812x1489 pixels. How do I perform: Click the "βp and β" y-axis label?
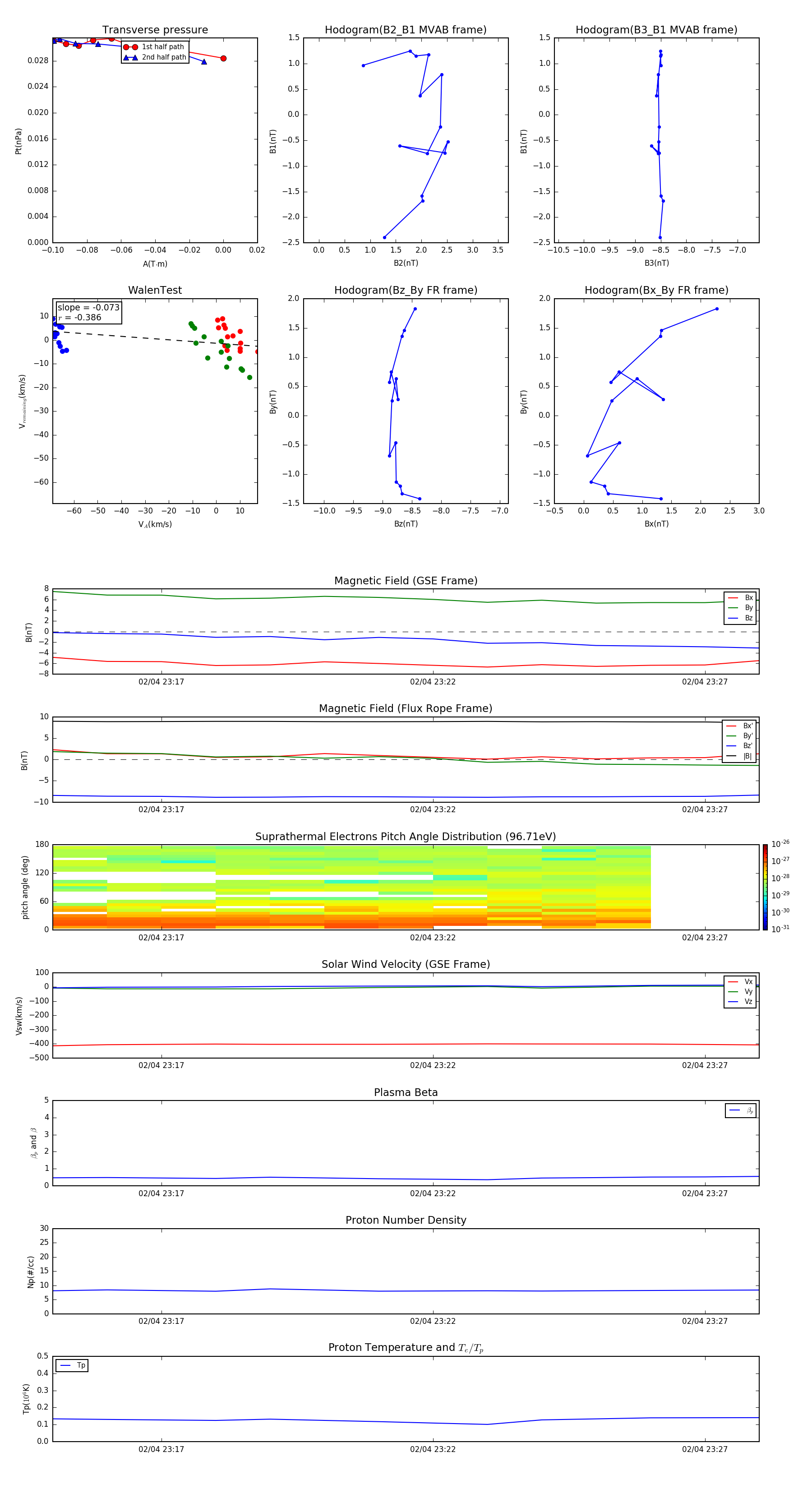point(33,1143)
